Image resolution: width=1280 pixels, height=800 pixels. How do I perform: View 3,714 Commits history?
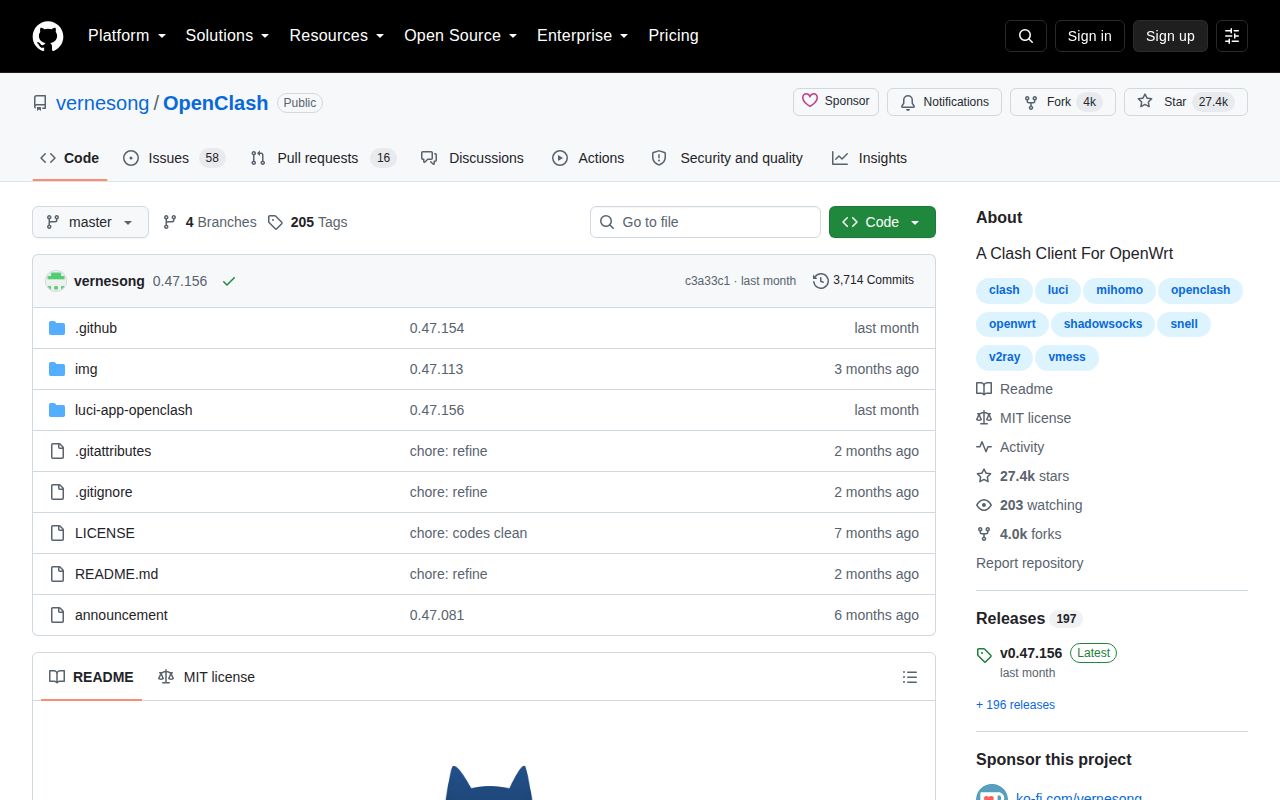pos(863,281)
